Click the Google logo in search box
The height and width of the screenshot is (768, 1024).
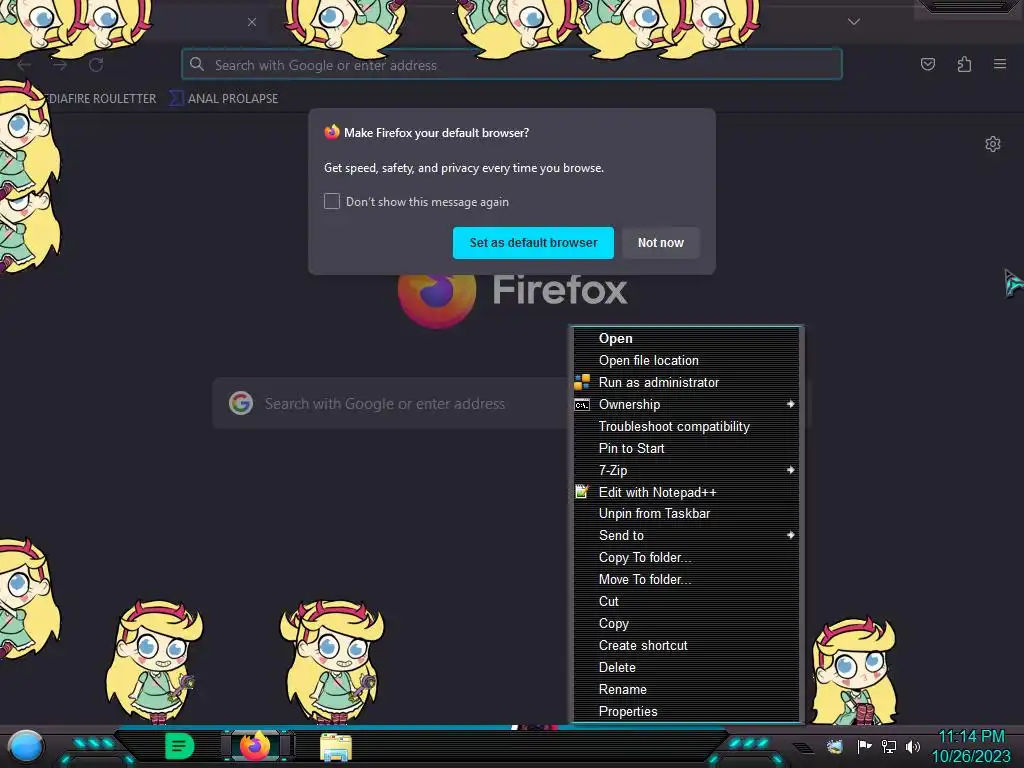[241, 404]
